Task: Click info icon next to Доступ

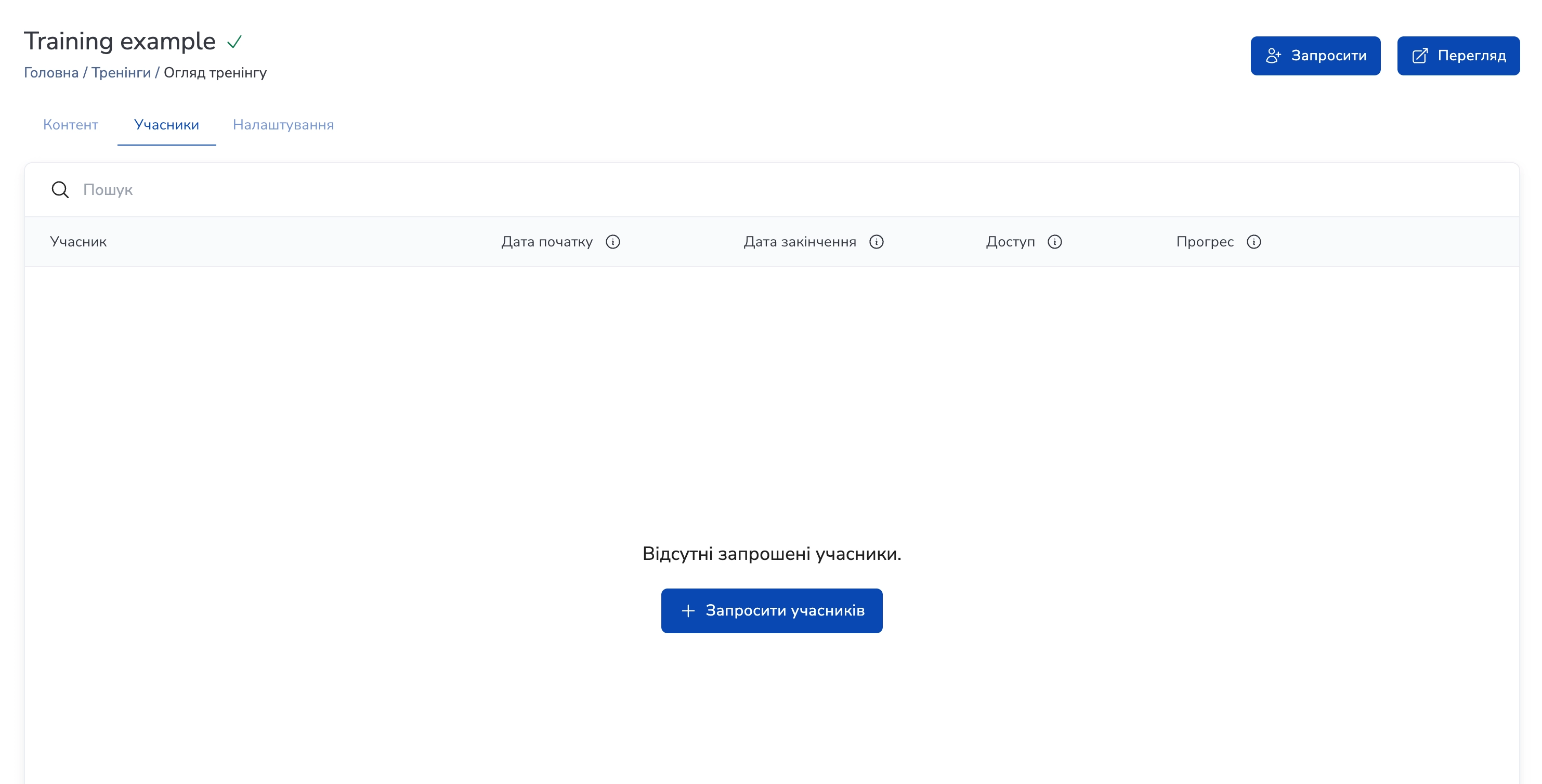Action: pyautogui.click(x=1054, y=242)
